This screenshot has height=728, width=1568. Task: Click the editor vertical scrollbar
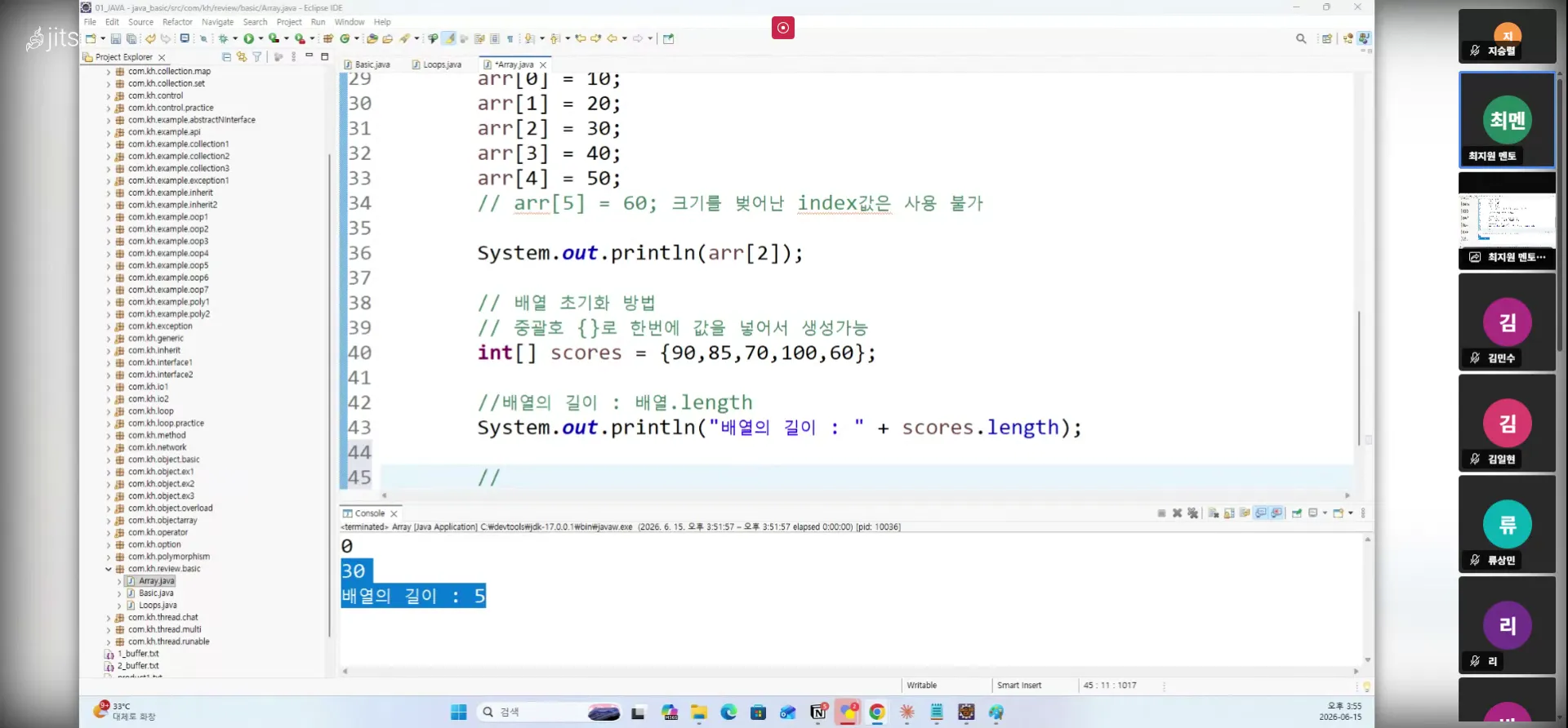click(x=1359, y=377)
